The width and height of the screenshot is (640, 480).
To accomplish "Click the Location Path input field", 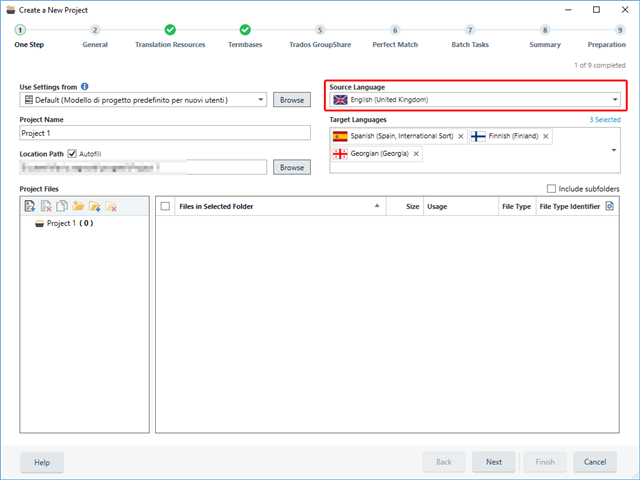I will [143, 167].
